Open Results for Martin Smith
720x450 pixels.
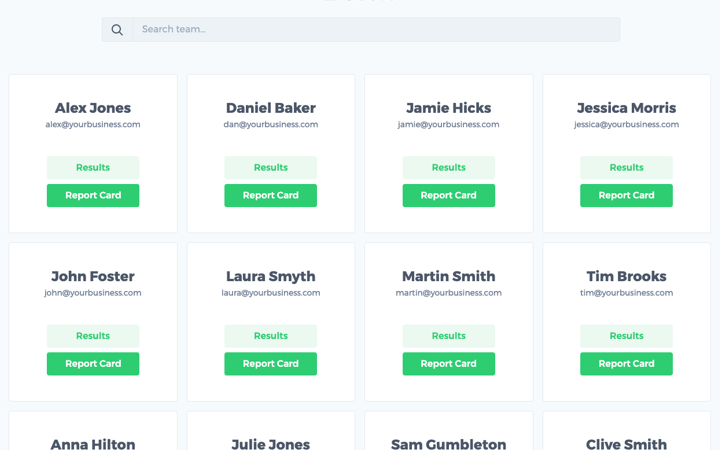coord(449,336)
